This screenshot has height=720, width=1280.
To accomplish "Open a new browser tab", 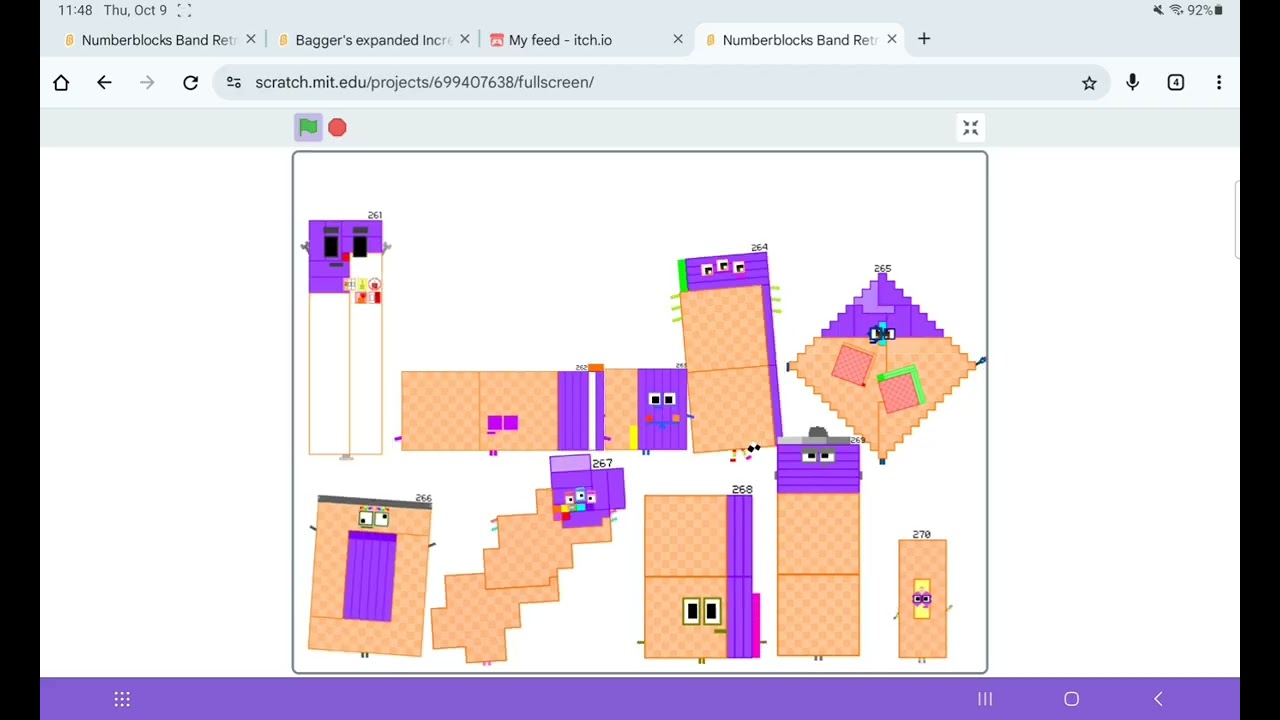I will coord(924,39).
